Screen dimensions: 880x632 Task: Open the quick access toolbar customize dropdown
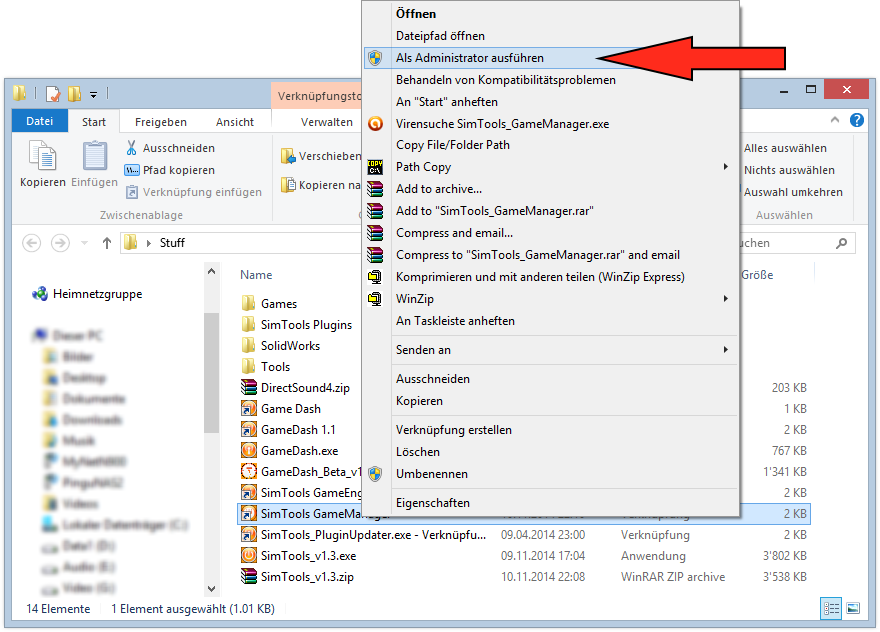click(94, 95)
